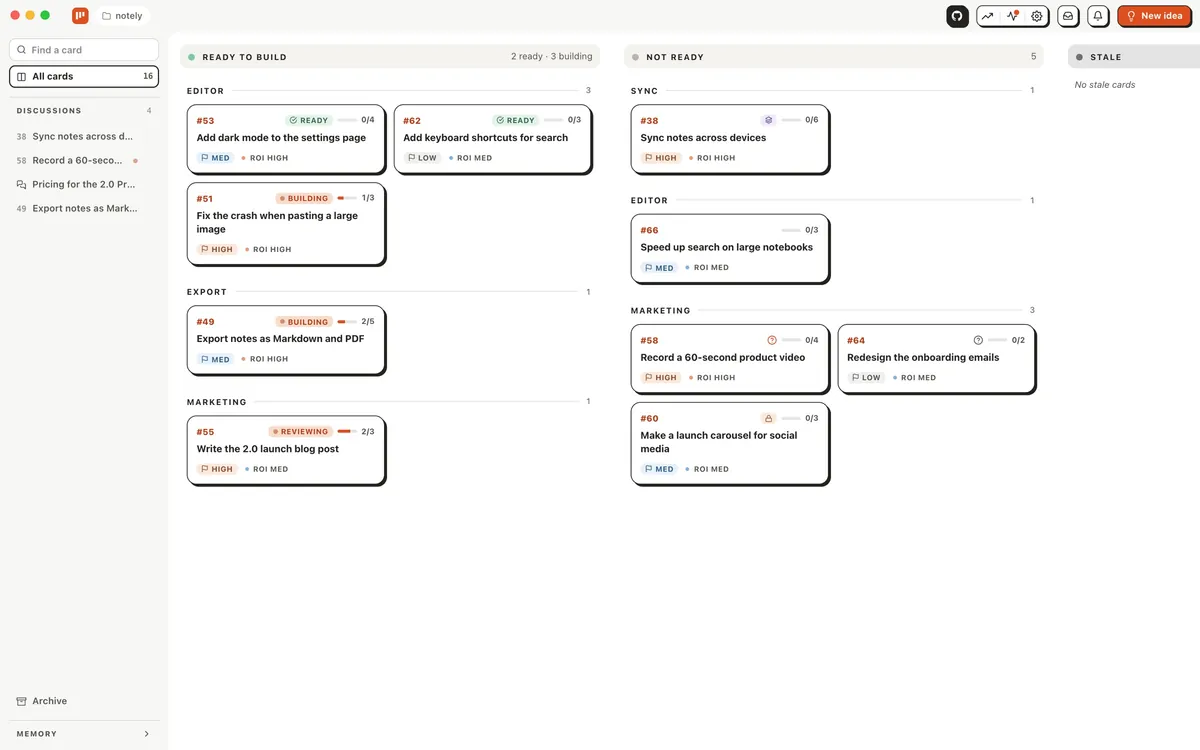Image resolution: width=1200 pixels, height=750 pixels.
Task: Open card #38 Sync notes across devices
Action: pos(729,139)
